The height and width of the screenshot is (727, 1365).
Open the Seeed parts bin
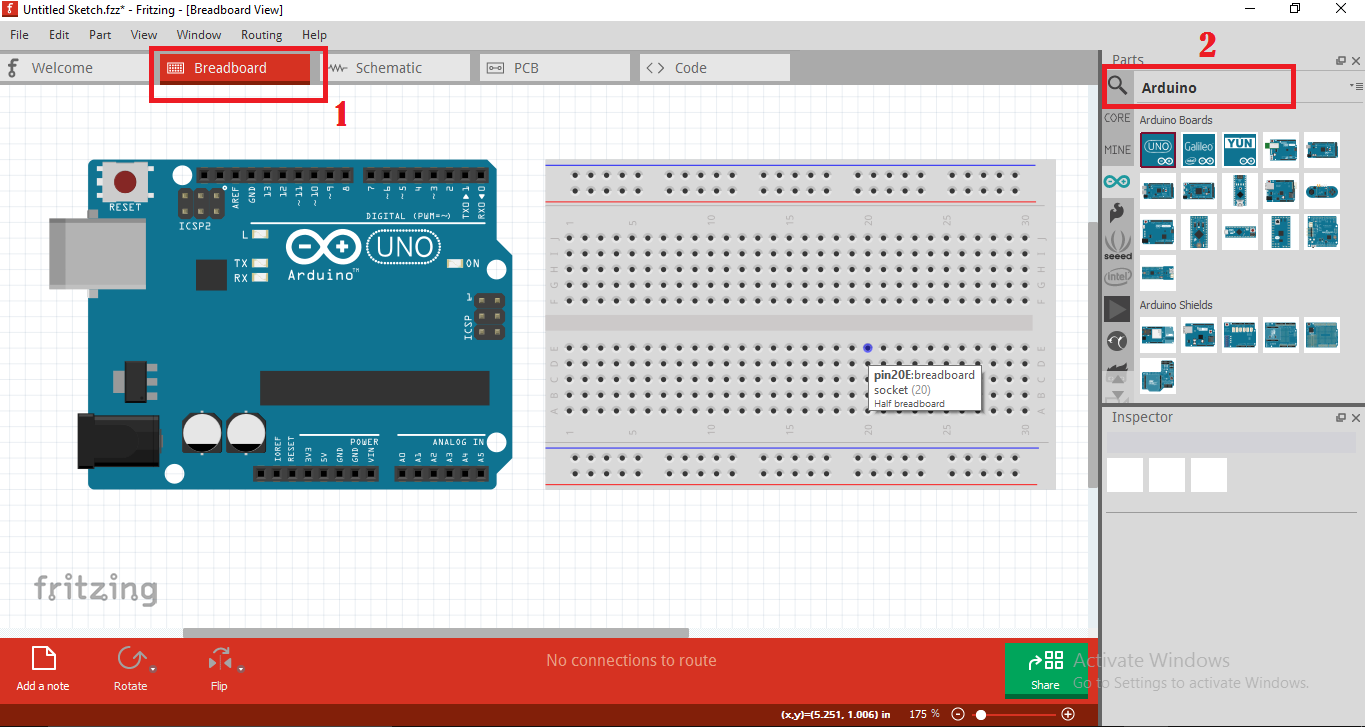(1117, 244)
